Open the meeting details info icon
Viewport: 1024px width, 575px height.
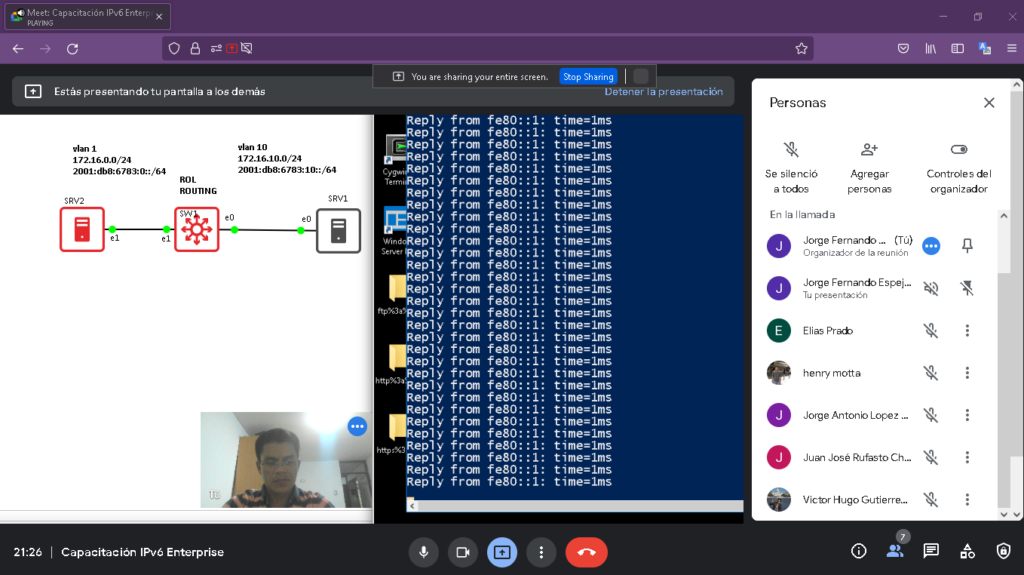(858, 551)
